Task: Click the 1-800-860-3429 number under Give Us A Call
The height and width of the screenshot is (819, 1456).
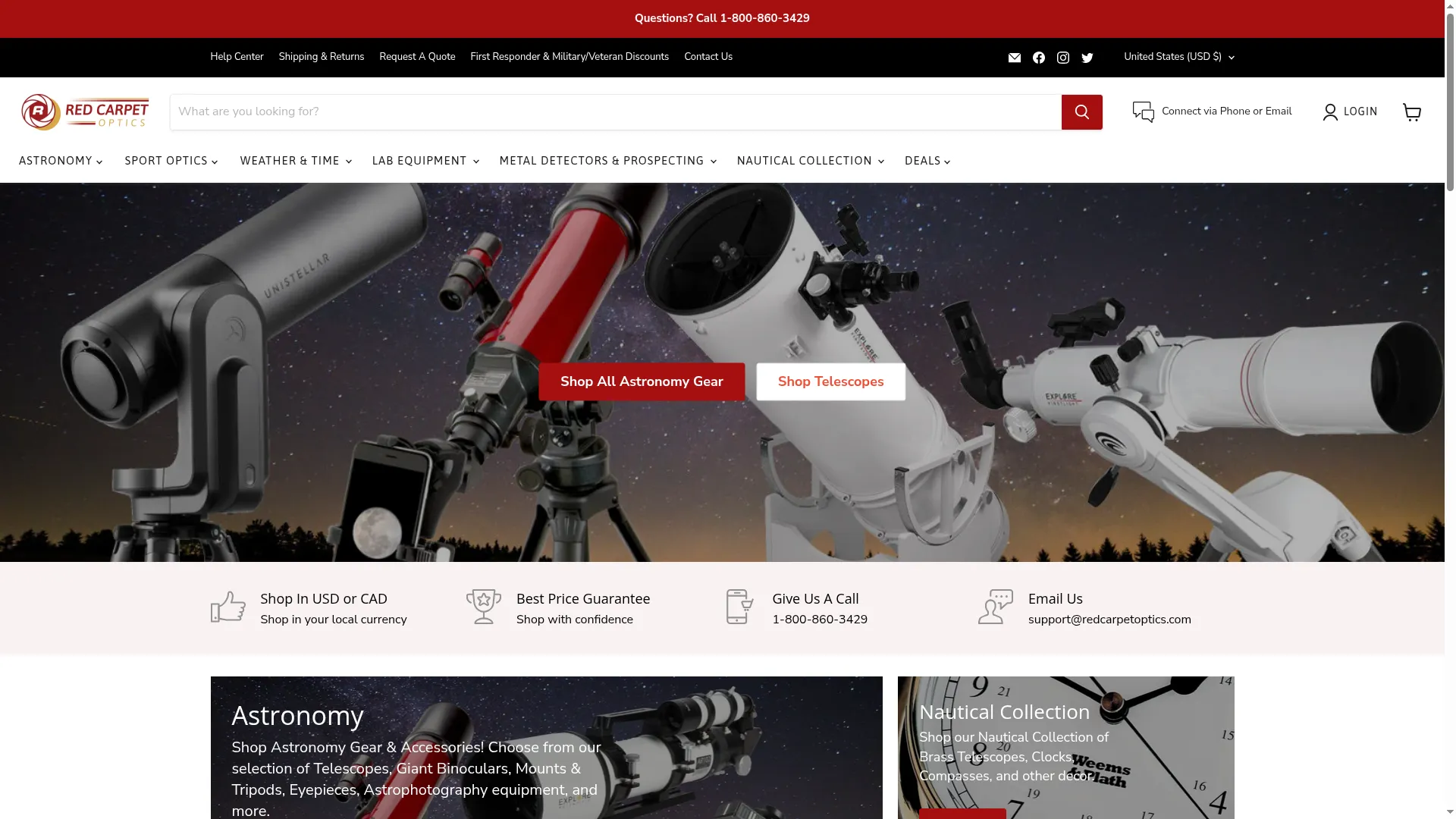Action: click(x=820, y=620)
